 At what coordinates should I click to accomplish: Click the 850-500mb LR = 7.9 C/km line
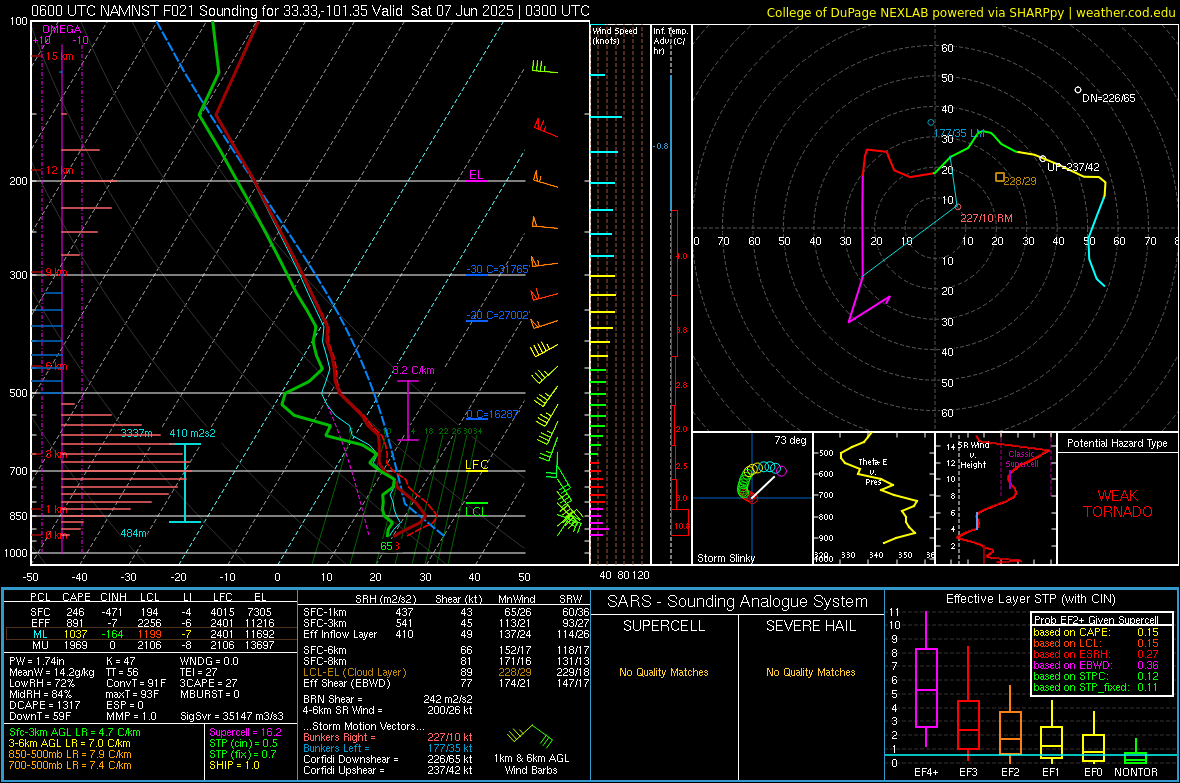click(70, 754)
